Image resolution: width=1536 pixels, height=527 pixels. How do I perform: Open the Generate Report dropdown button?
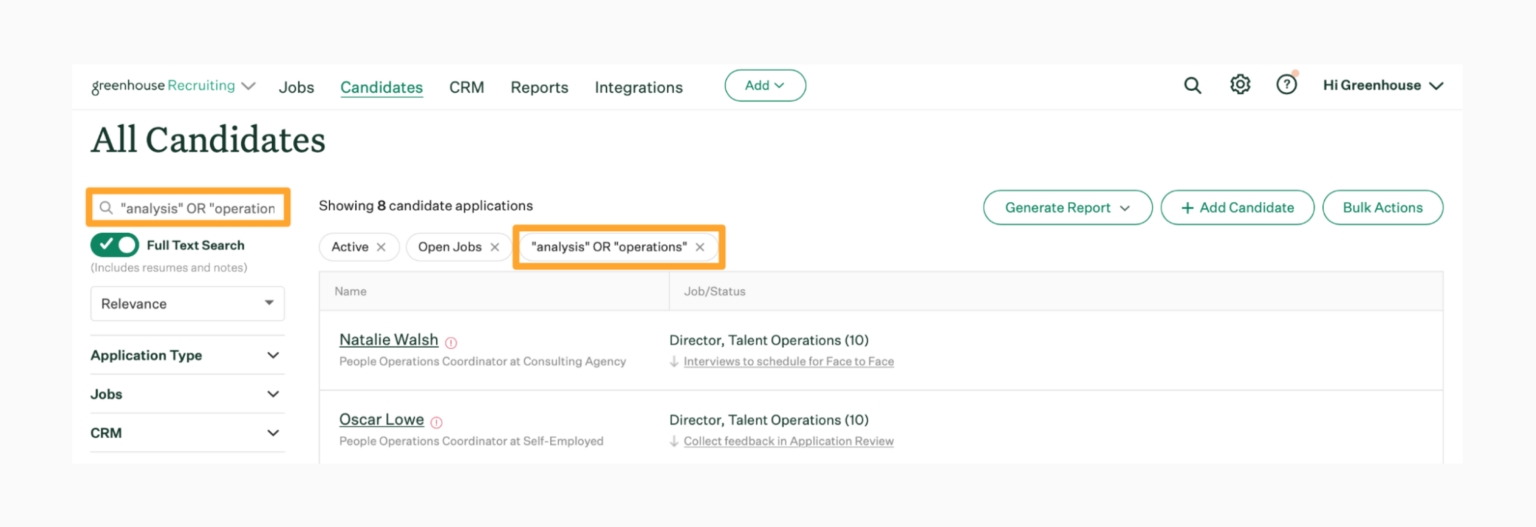click(x=1067, y=208)
